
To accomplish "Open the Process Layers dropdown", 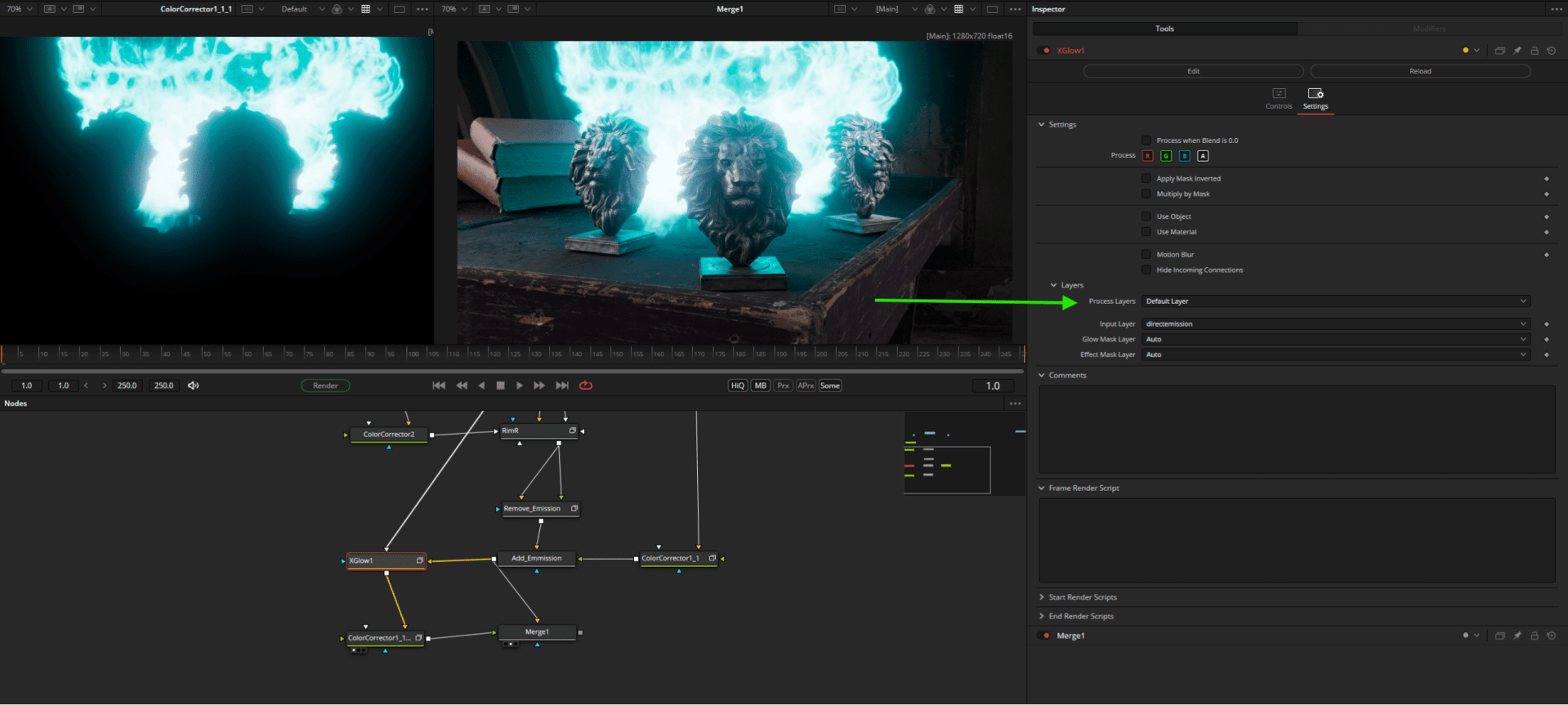I will (1336, 301).
